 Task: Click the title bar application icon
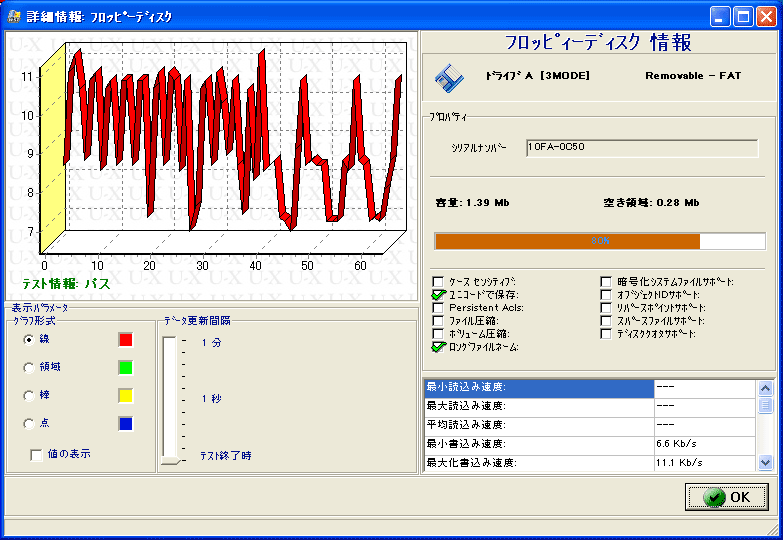click(x=14, y=16)
